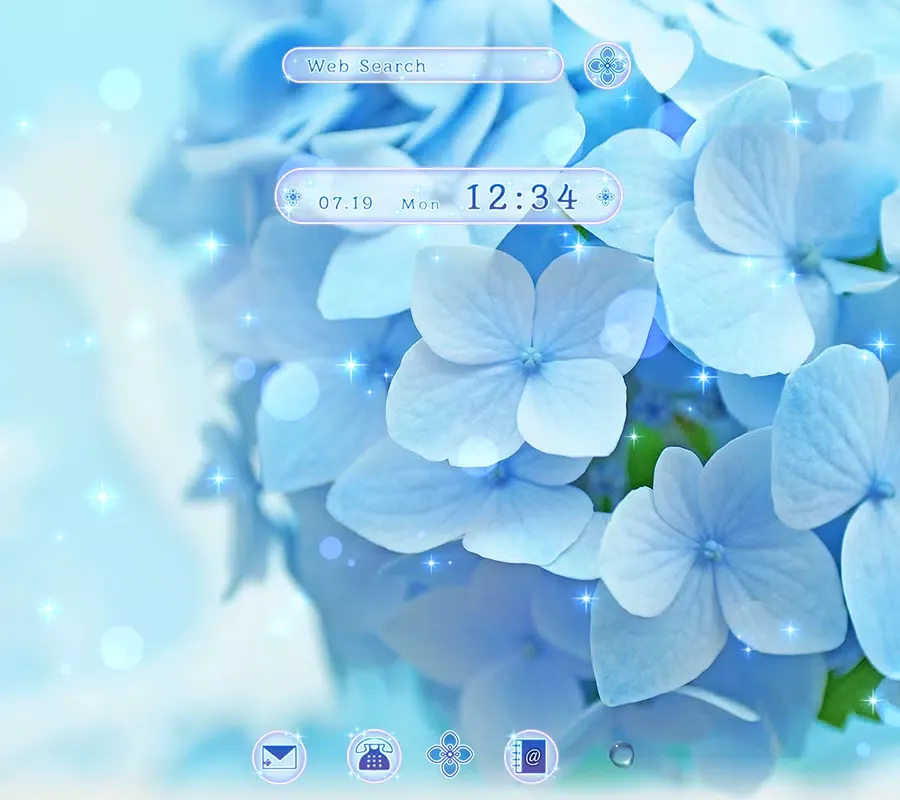
Task: Open the app drawer flower icon in dock
Action: click(x=450, y=755)
